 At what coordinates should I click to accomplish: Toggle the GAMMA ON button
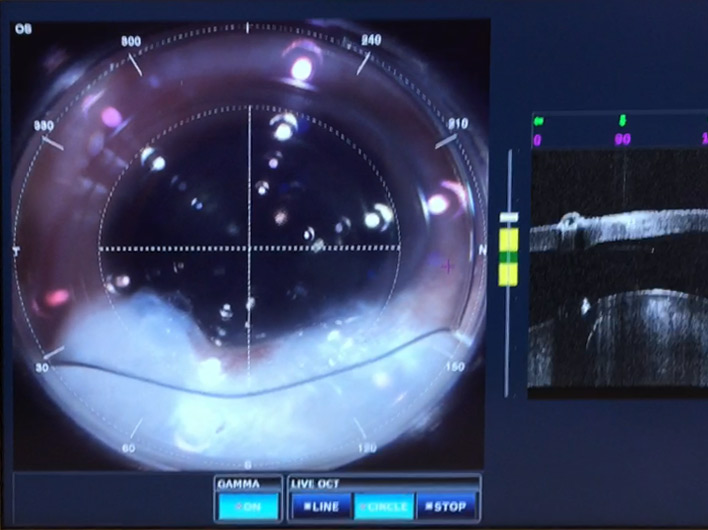[x=247, y=506]
